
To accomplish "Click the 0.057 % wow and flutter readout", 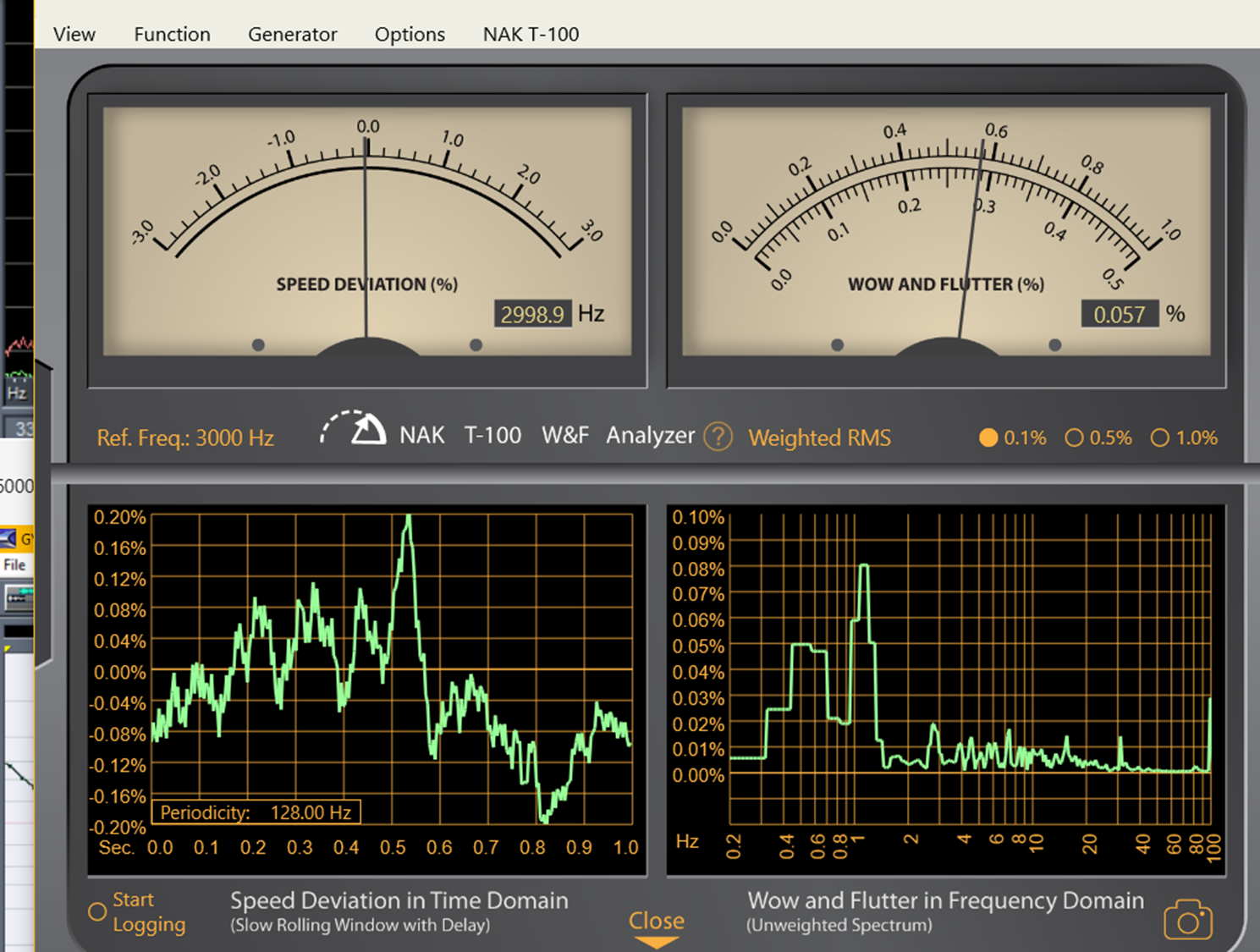I will pos(1119,314).
